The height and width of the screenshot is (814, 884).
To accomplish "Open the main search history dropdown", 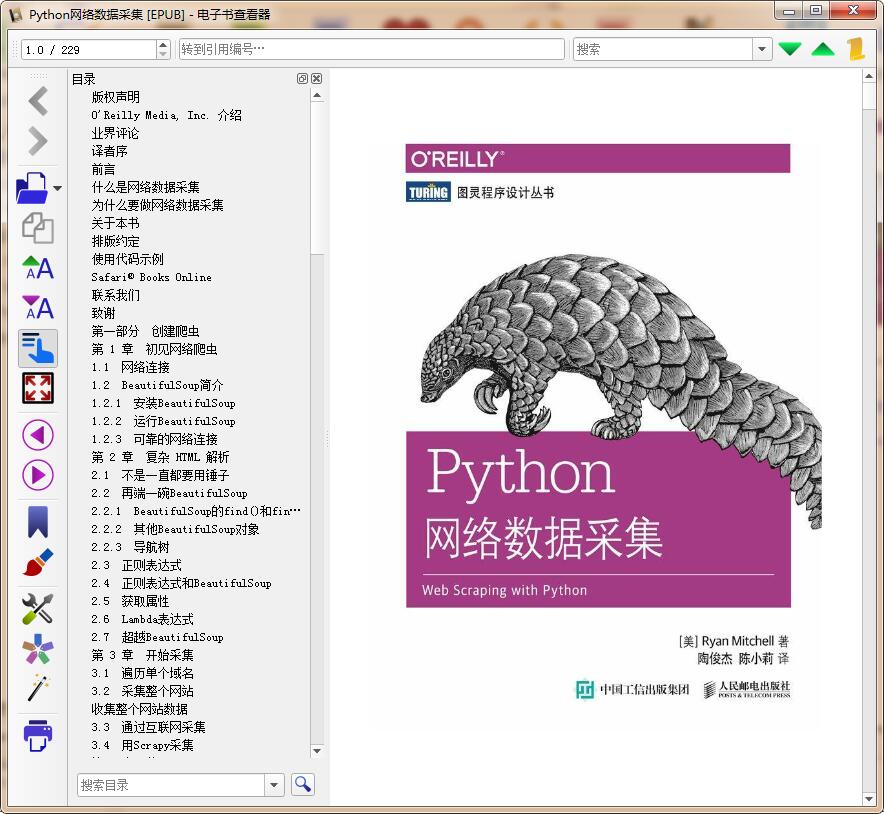I will click(x=762, y=49).
